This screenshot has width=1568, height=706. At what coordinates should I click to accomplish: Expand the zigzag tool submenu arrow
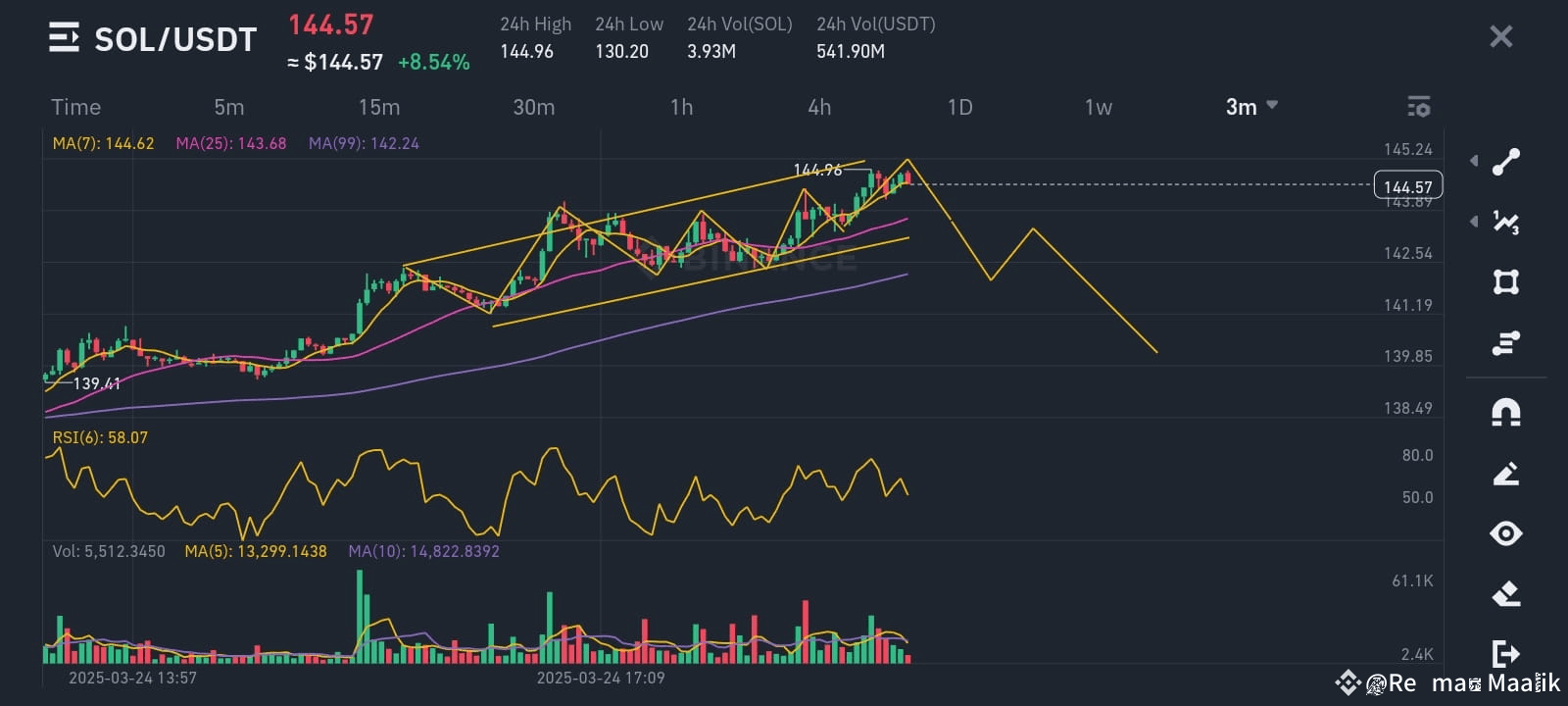pos(1474,223)
